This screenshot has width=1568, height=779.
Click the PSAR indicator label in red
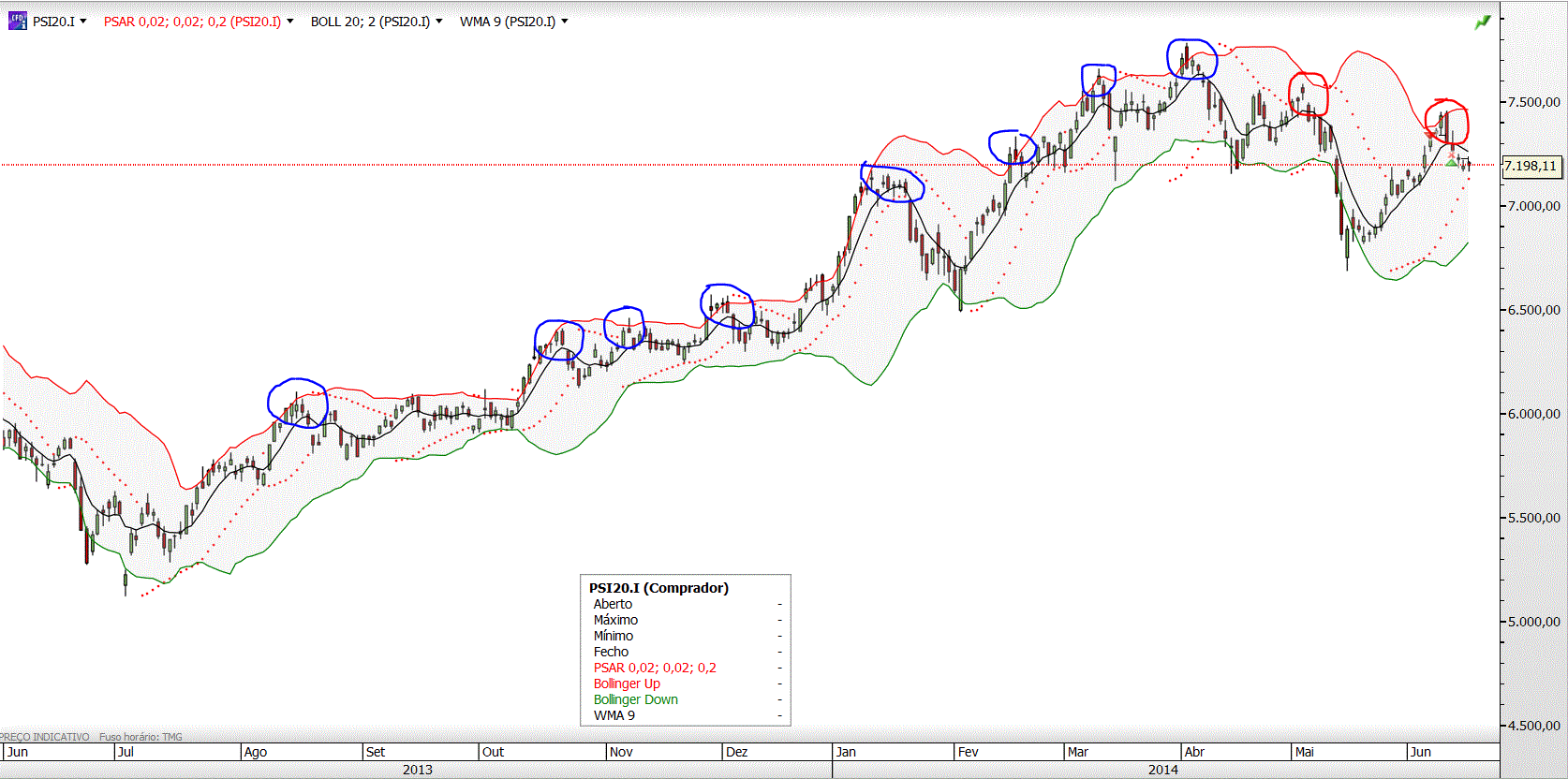point(192,22)
